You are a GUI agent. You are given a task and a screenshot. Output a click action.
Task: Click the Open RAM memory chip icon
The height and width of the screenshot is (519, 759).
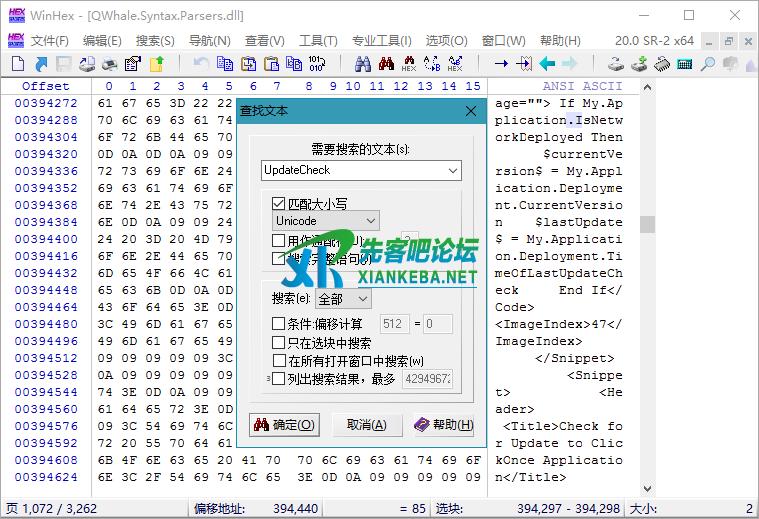[x=662, y=64]
